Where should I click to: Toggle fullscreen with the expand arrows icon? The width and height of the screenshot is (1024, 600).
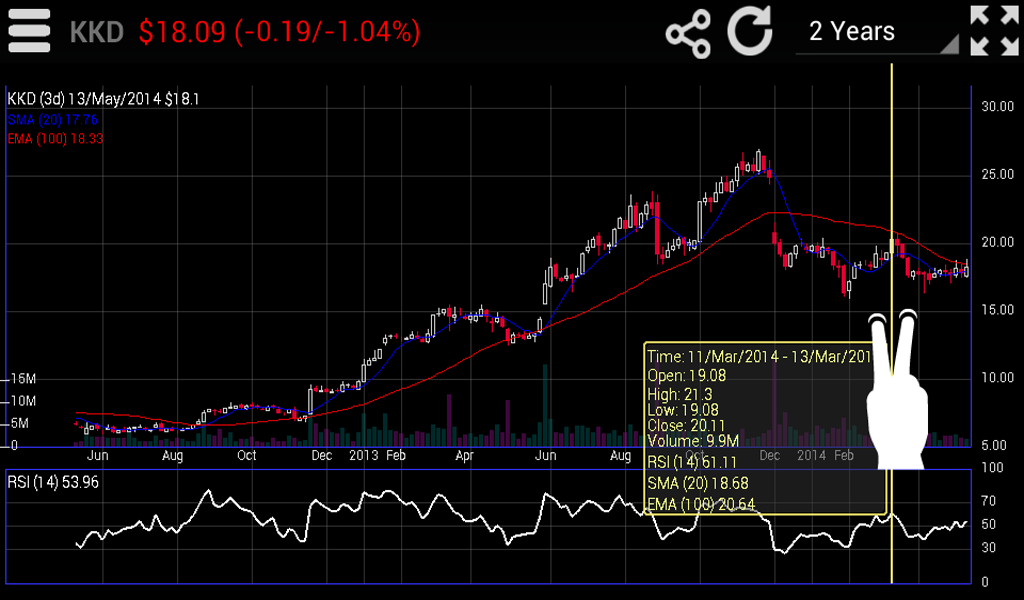(993, 31)
